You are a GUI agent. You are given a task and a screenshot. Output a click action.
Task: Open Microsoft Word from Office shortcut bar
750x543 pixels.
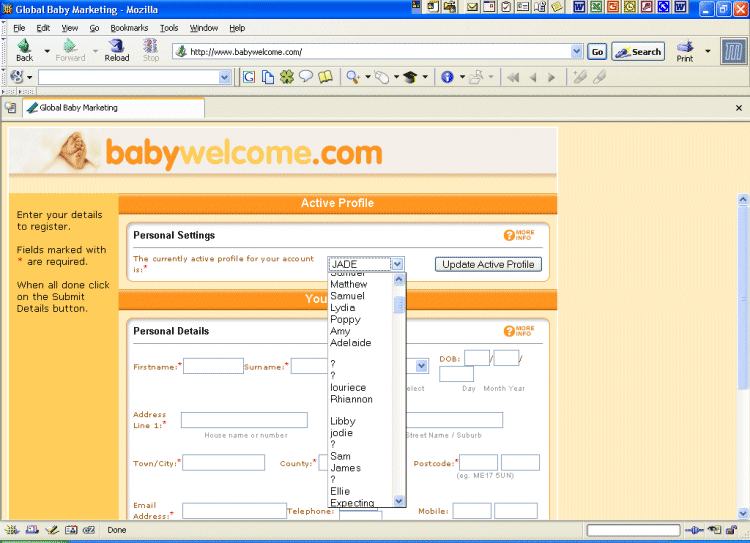coord(579,7)
